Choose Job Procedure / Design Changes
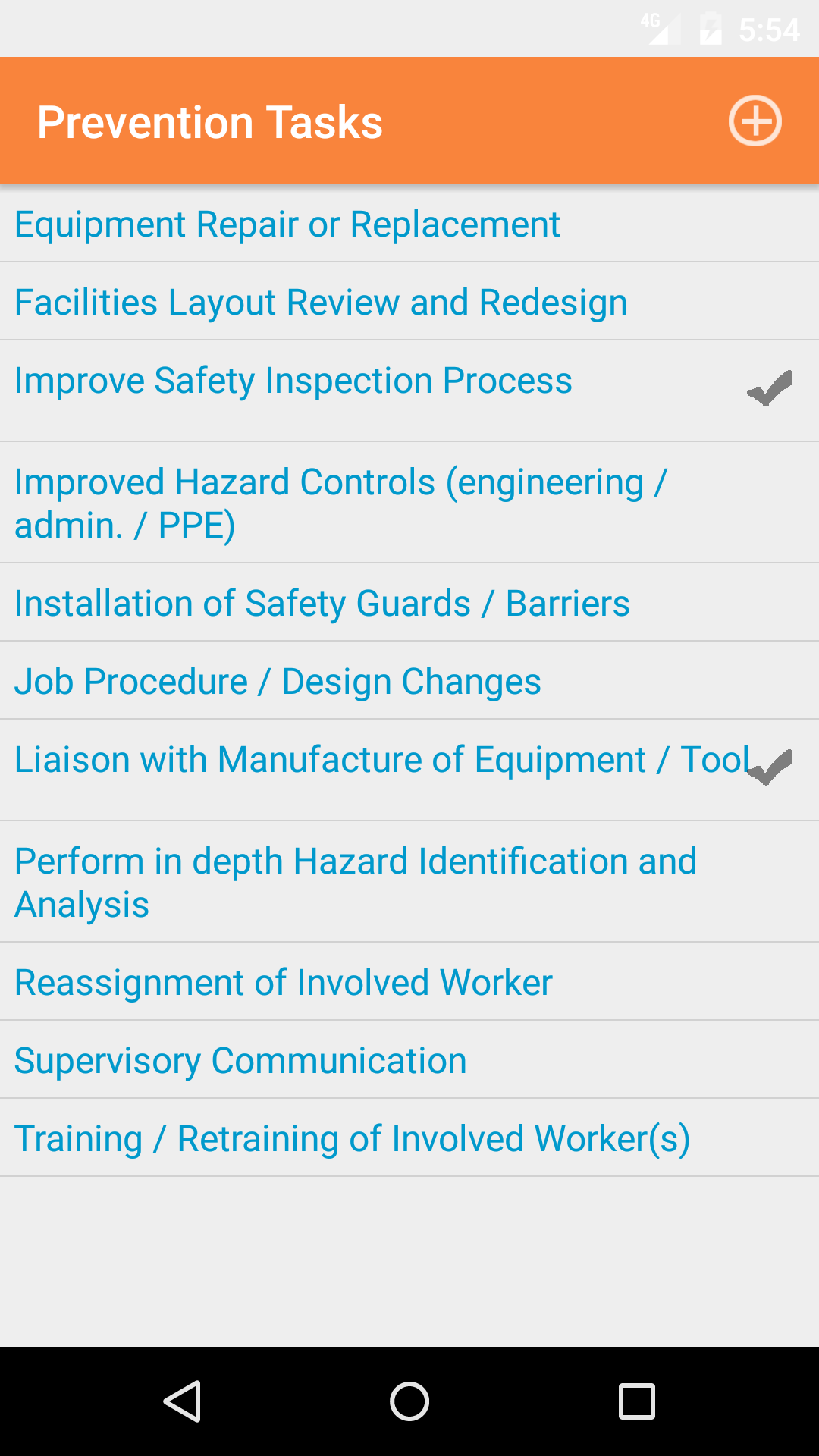 coord(278,682)
